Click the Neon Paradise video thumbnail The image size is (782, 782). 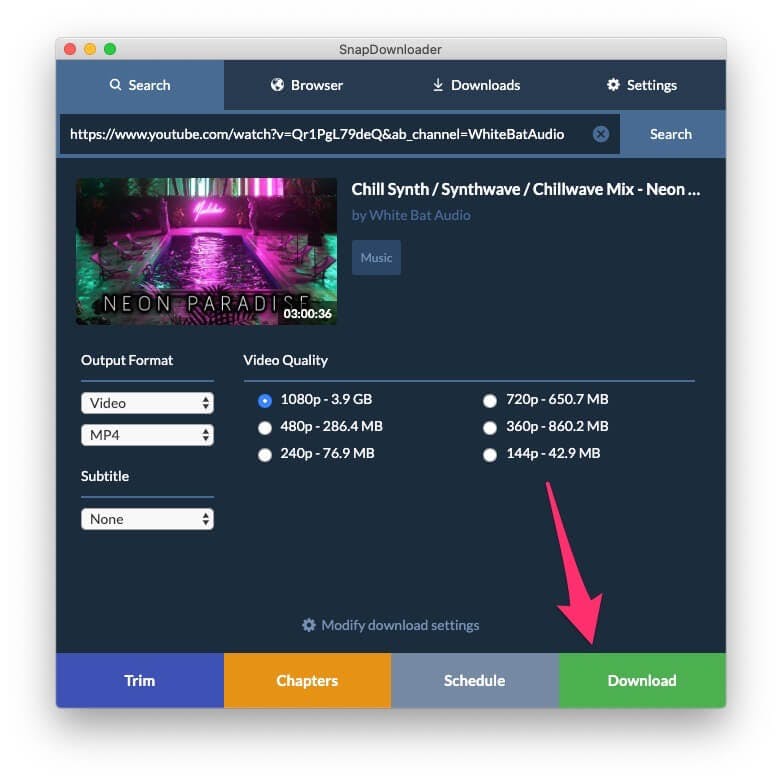click(x=206, y=251)
